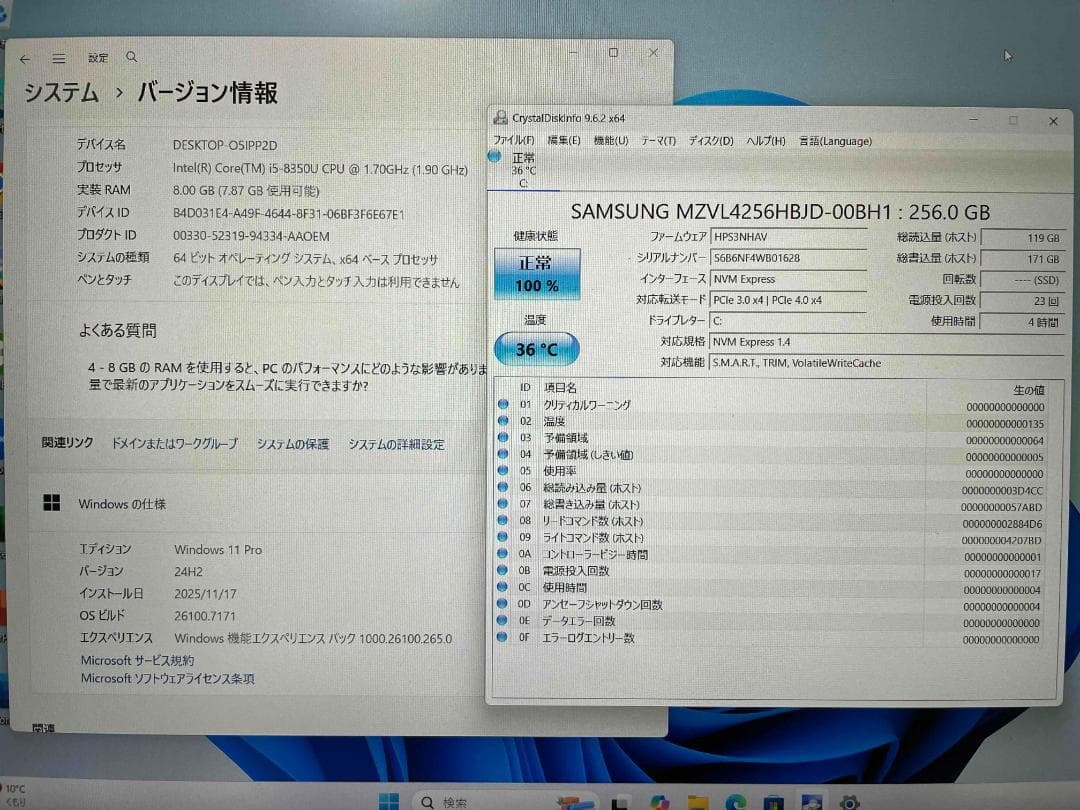
Task: Click status circle of 03 予備領域 row
Action: [x=503, y=437]
